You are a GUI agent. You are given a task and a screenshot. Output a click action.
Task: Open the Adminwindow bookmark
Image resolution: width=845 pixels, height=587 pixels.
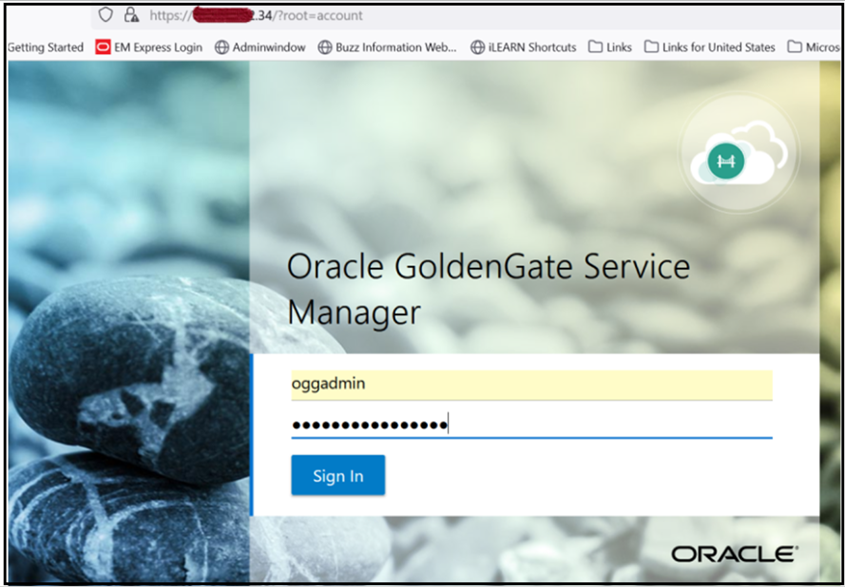pyautogui.click(x=260, y=47)
